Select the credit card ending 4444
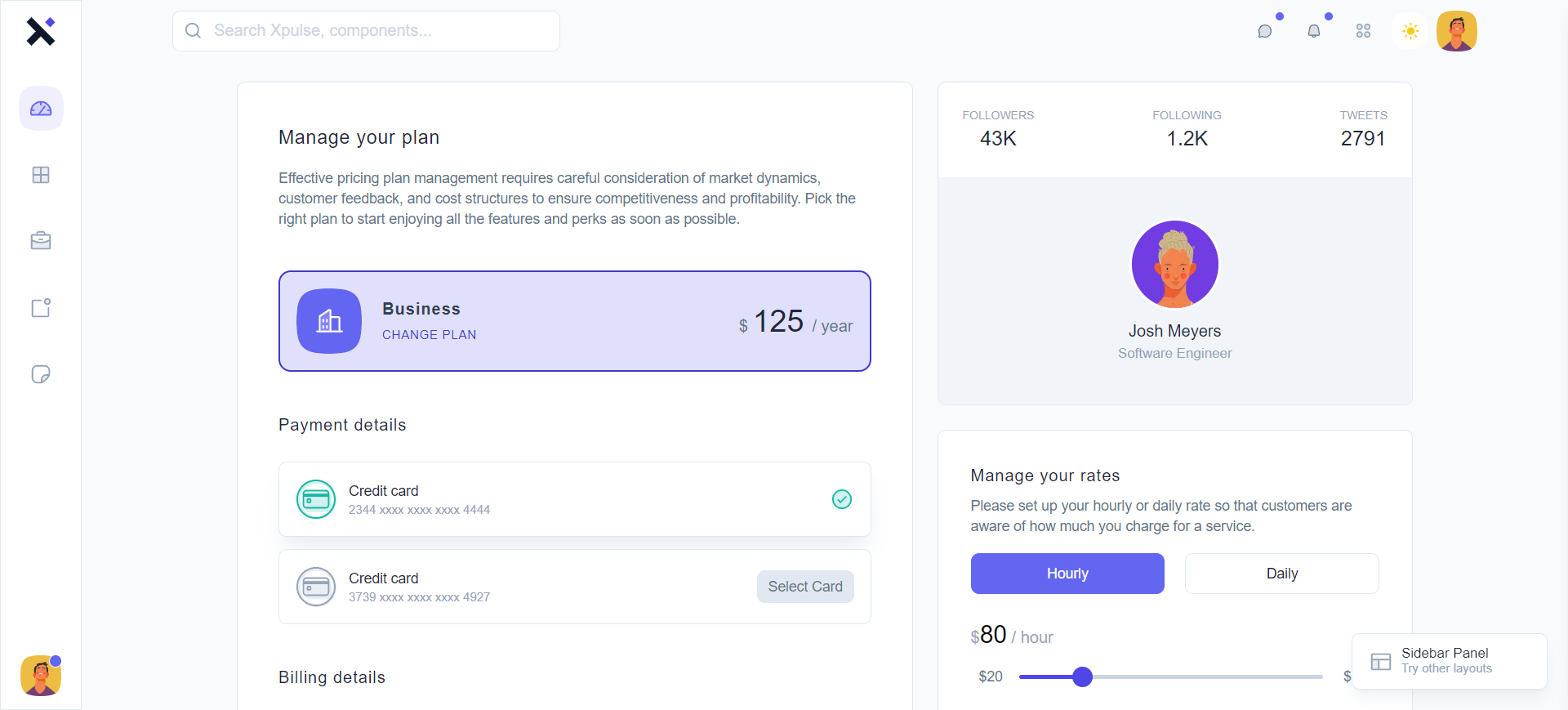Image resolution: width=1568 pixels, height=710 pixels. pos(574,499)
